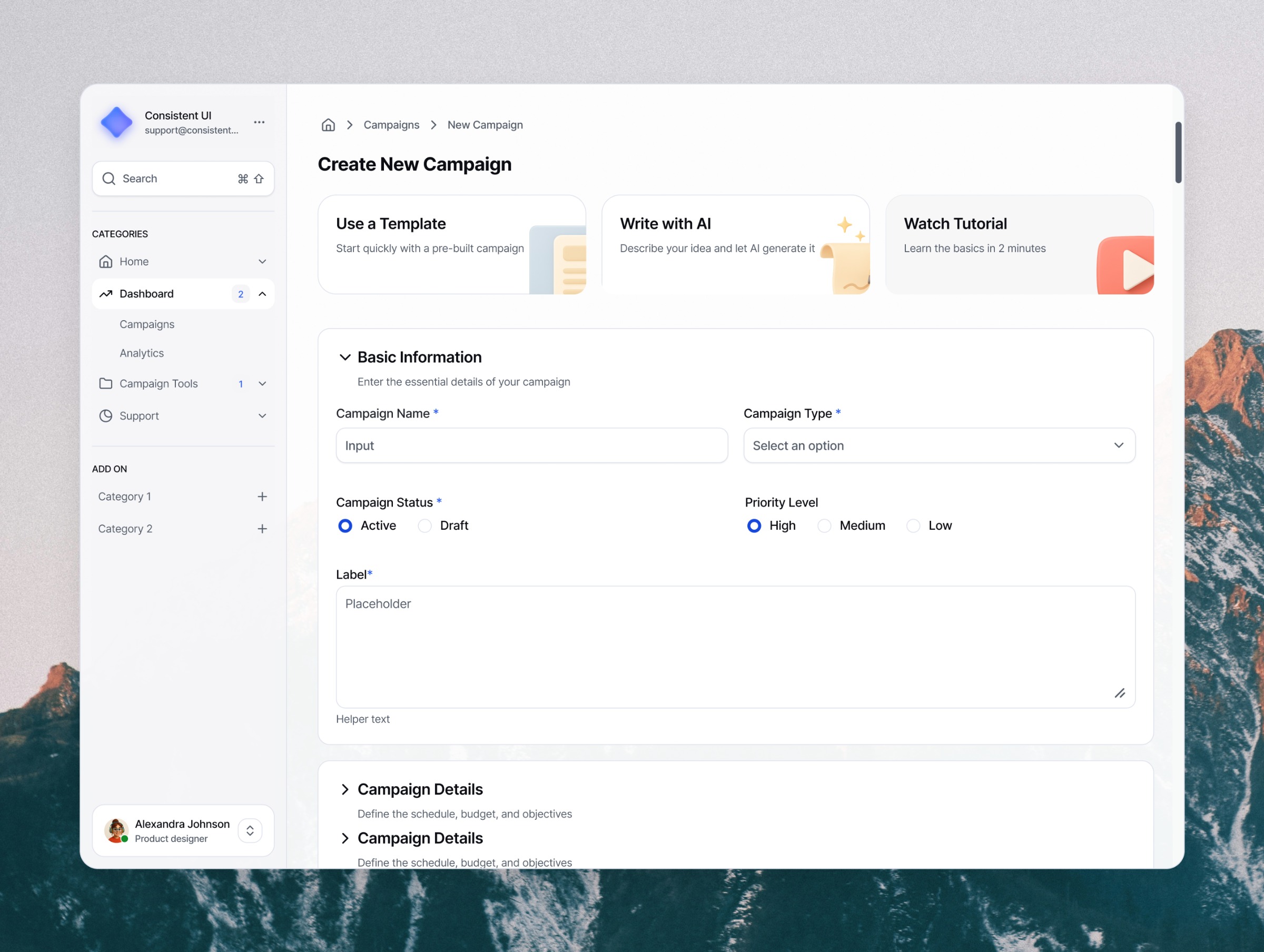The width and height of the screenshot is (1264, 952).
Task: Click the Support clock icon in sidebar
Action: pos(106,416)
